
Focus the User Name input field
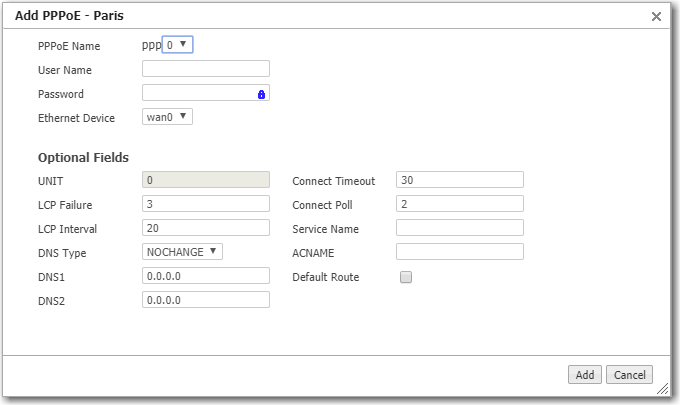pos(206,69)
